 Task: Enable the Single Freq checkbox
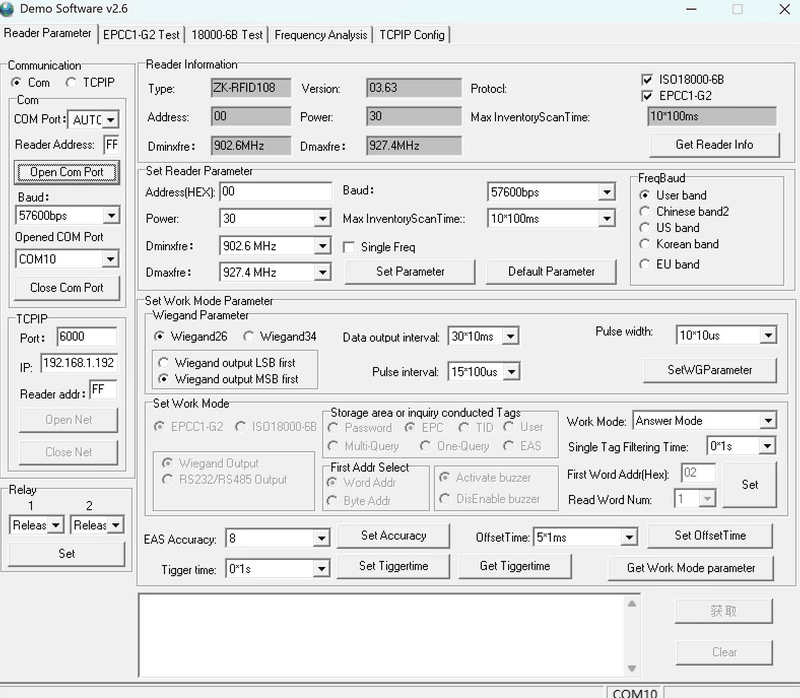click(x=349, y=247)
